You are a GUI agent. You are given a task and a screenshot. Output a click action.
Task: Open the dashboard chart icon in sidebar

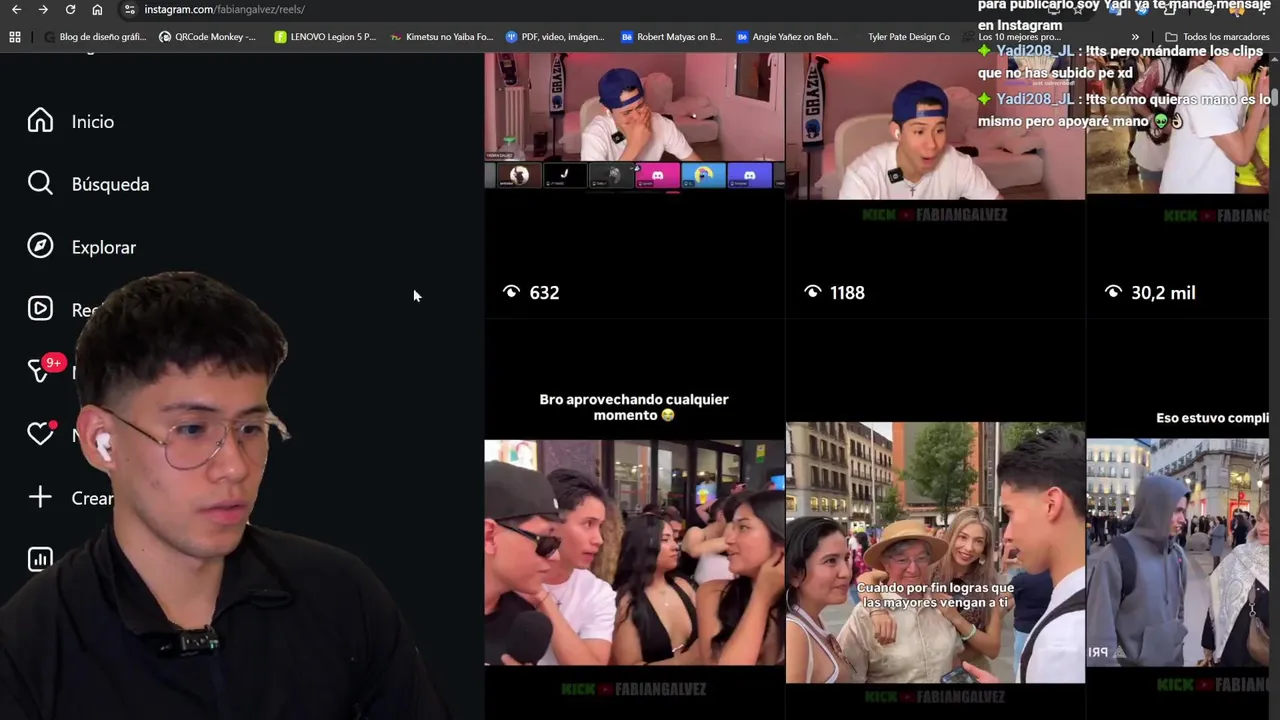point(40,559)
